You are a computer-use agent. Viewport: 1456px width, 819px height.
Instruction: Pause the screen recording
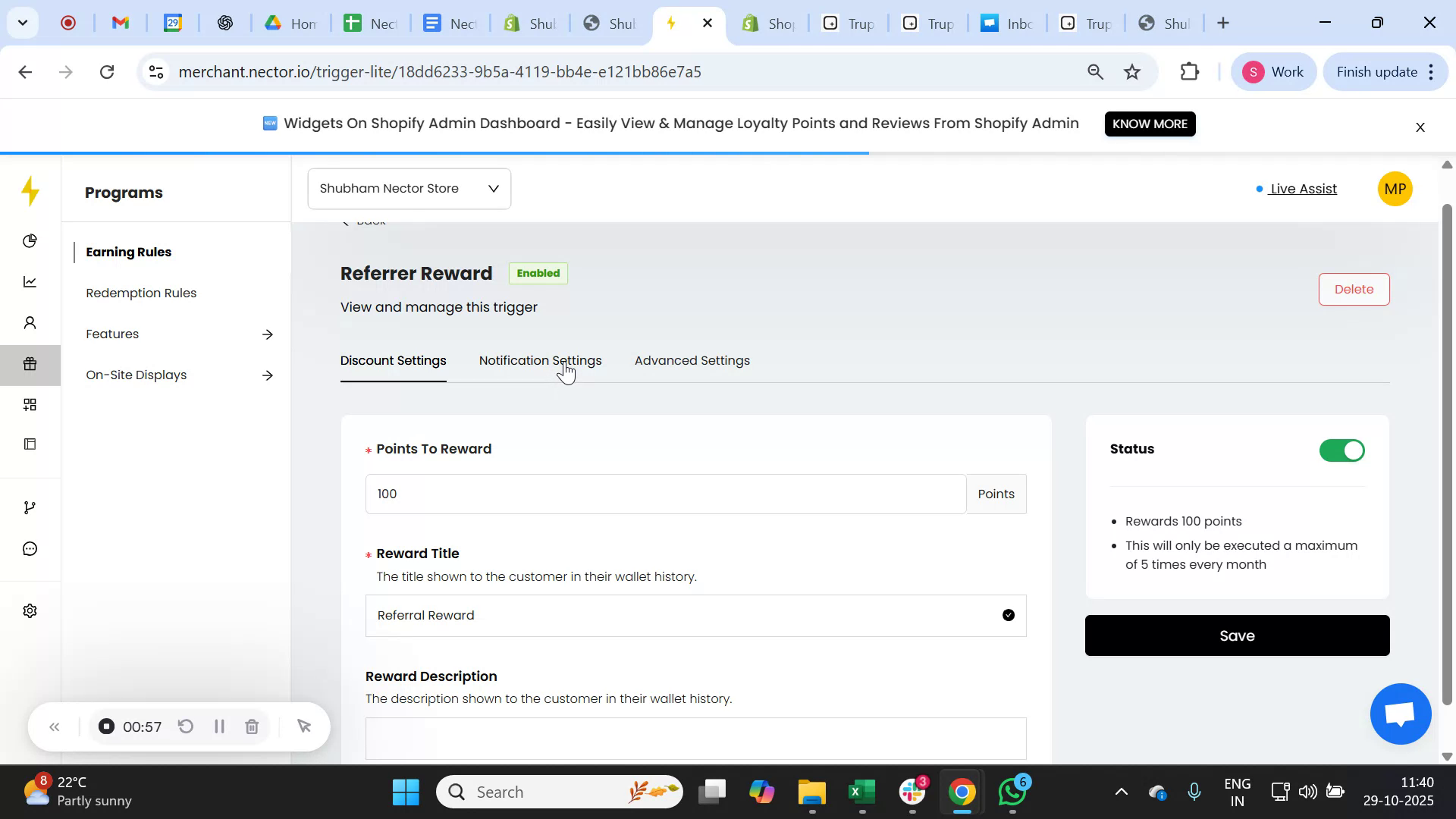click(x=218, y=726)
